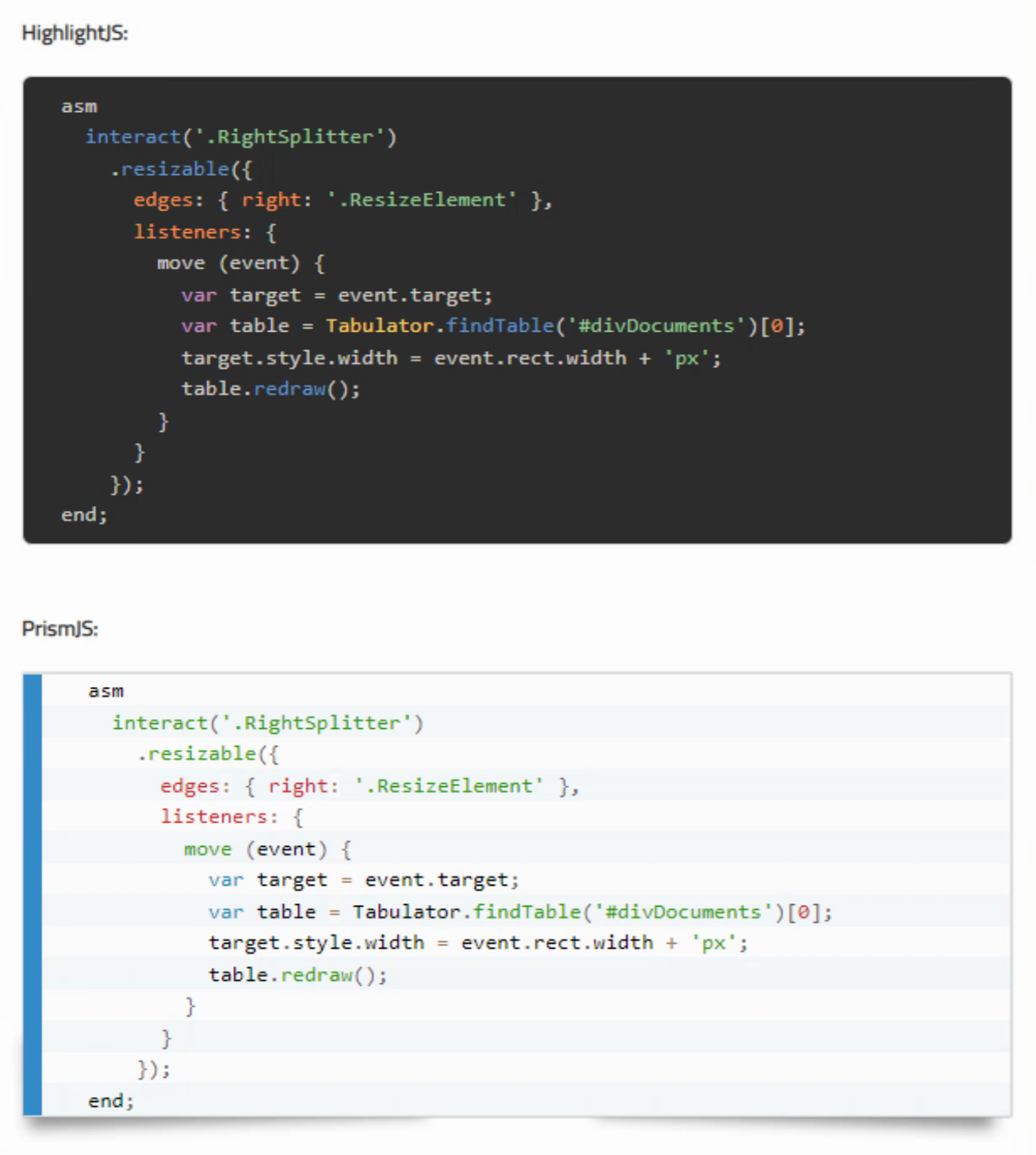This screenshot has height=1155, width=1036.
Task: Click 'listeners: {' in the PrismJS block
Action: (231, 817)
